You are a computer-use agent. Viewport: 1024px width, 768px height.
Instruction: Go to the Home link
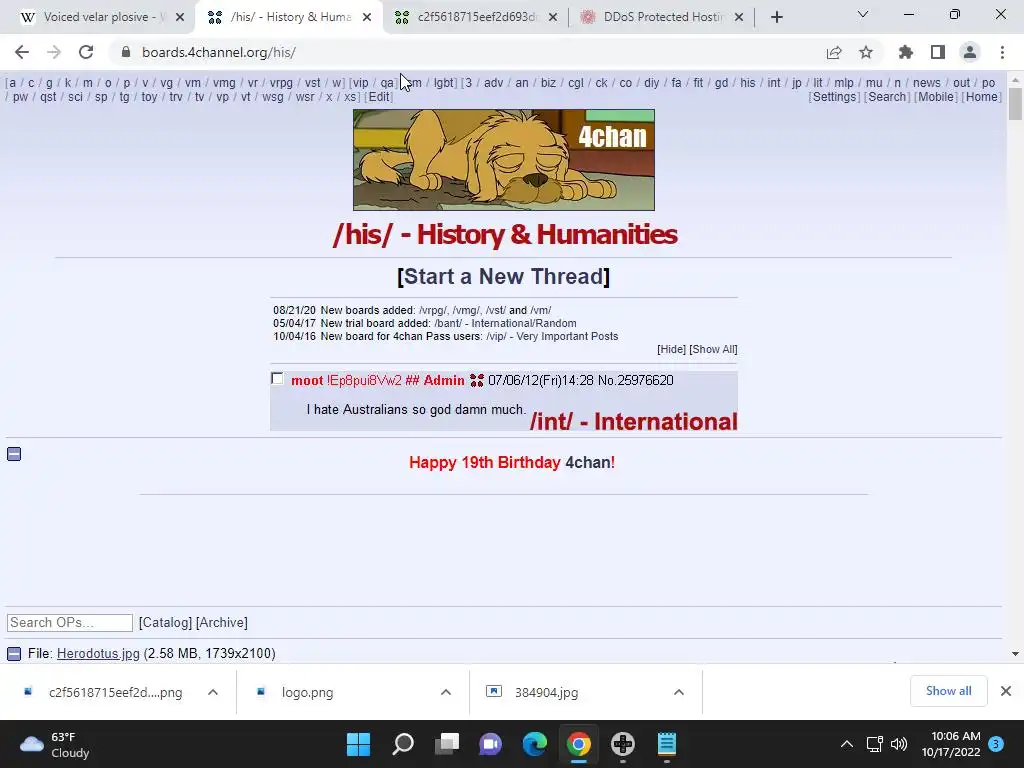tap(982, 97)
